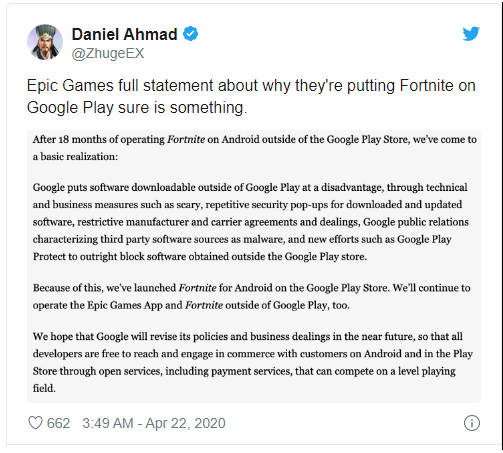
Task: Click the "Google puts software downloadable" paragraph
Action: (251, 222)
